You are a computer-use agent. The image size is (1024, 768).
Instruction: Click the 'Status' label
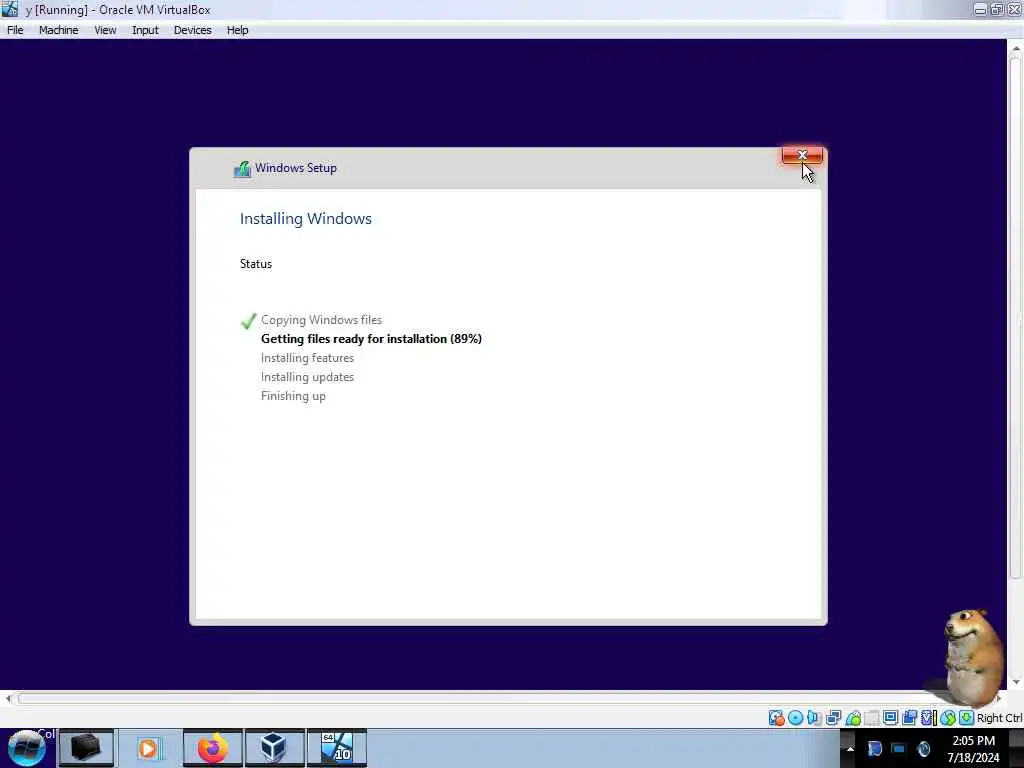point(255,264)
